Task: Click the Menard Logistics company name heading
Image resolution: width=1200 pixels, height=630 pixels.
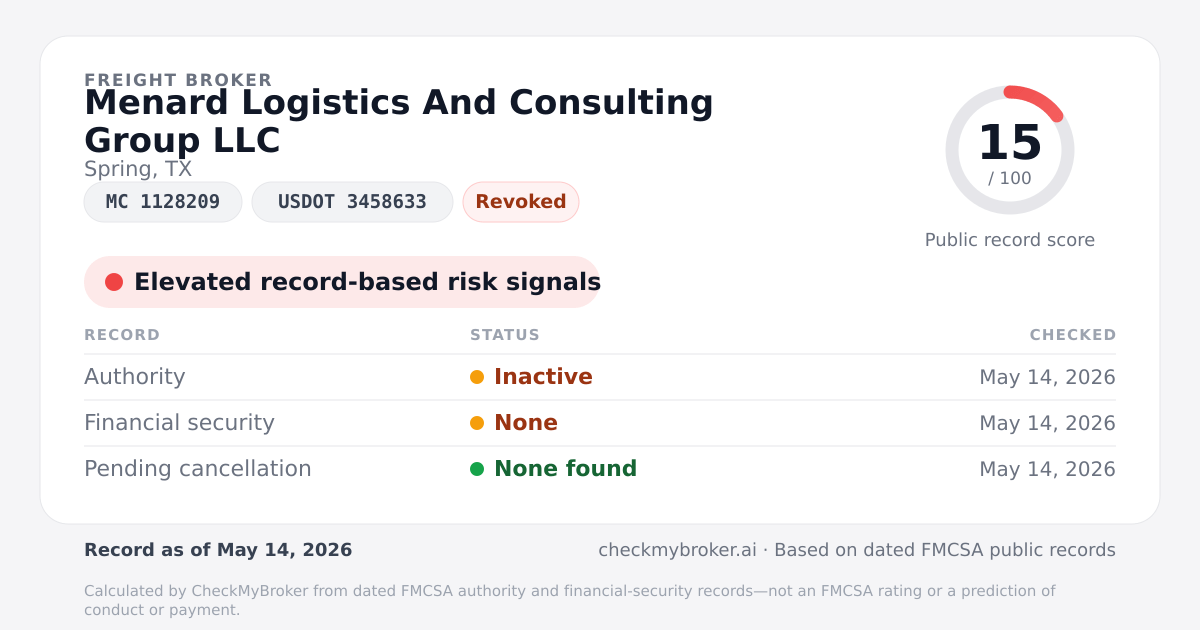Action: tap(399, 121)
